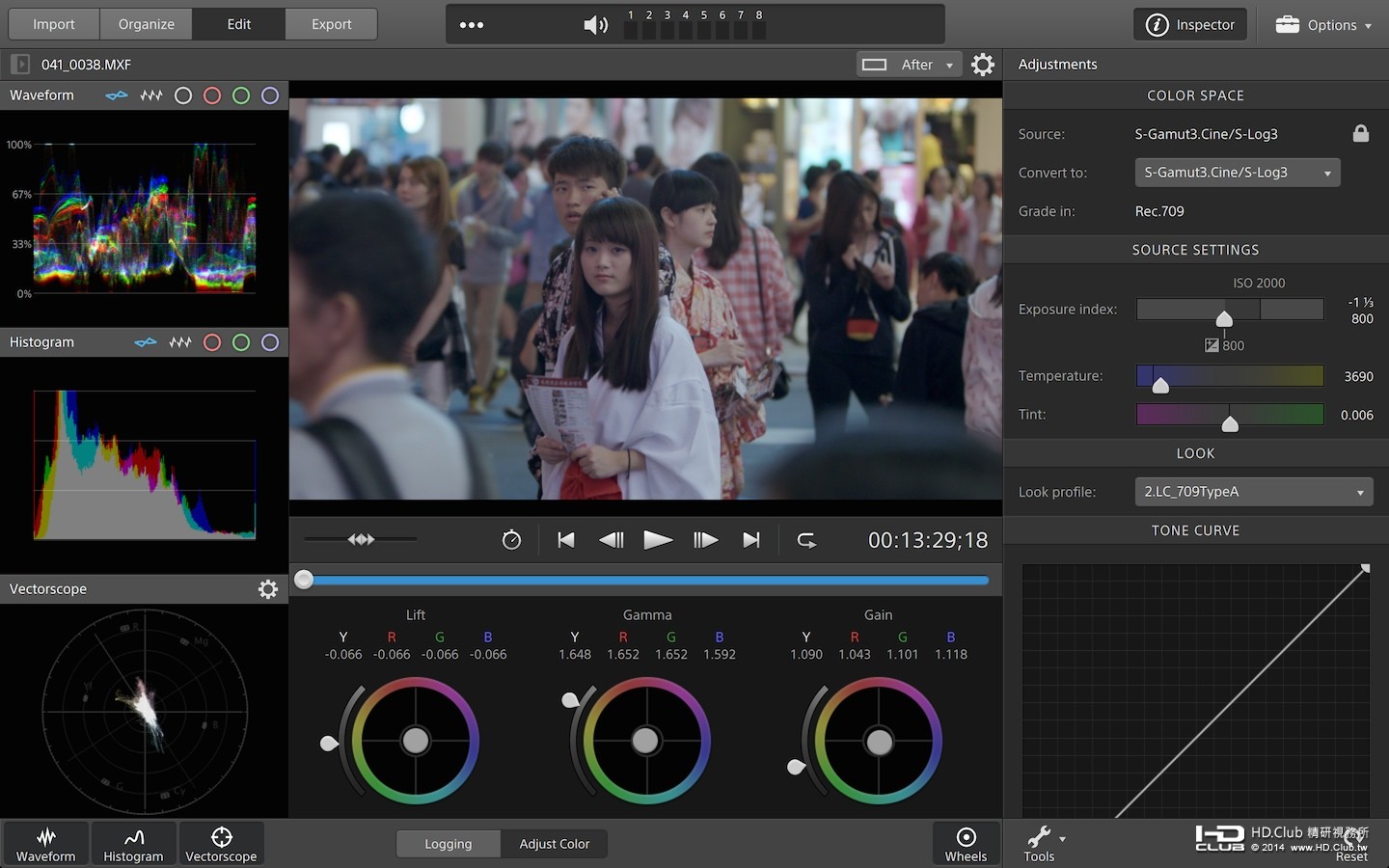
Task: Click the timecode clock icon
Action: click(x=511, y=540)
